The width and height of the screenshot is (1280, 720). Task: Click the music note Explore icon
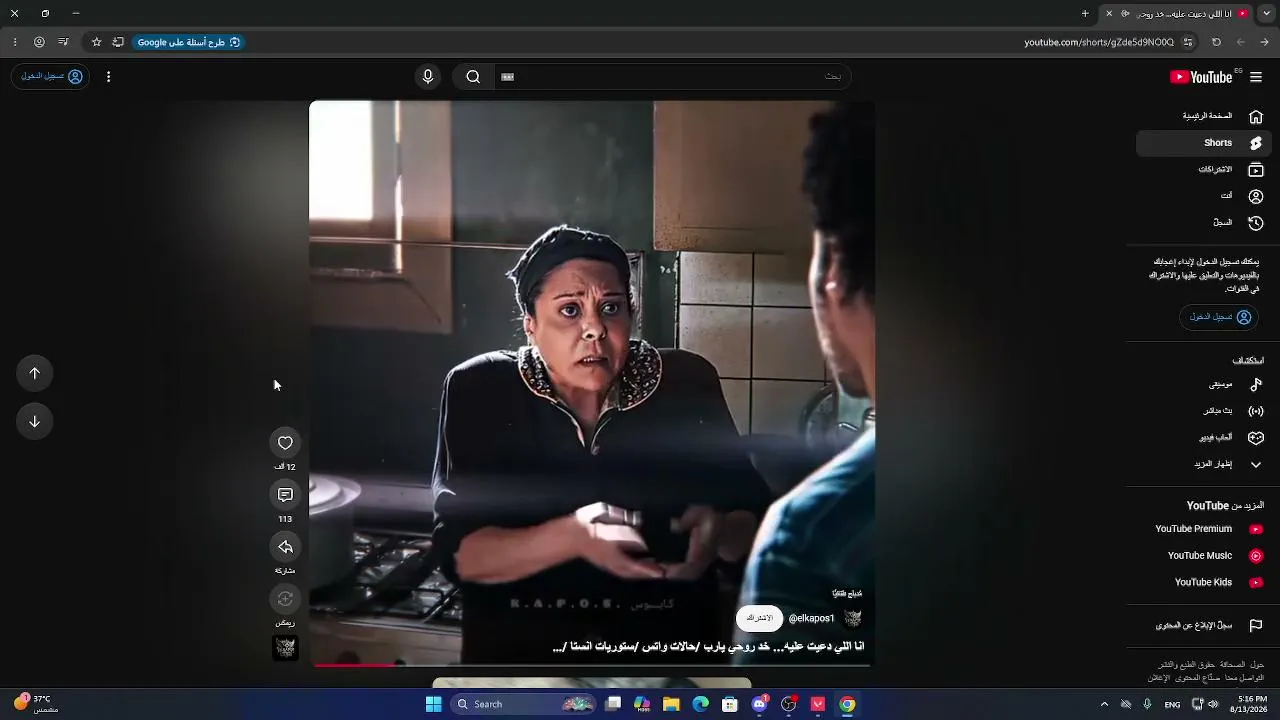point(1256,384)
